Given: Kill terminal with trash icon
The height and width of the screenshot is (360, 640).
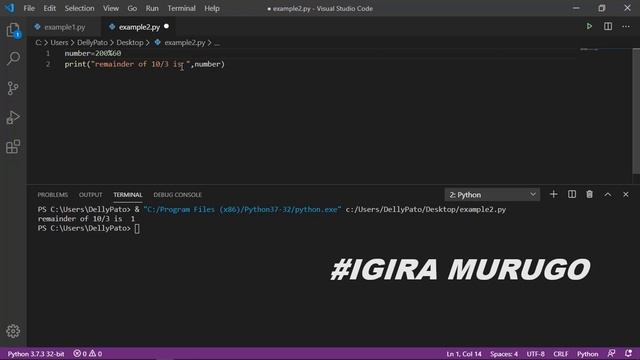Looking at the screenshot, I should coord(589,194).
